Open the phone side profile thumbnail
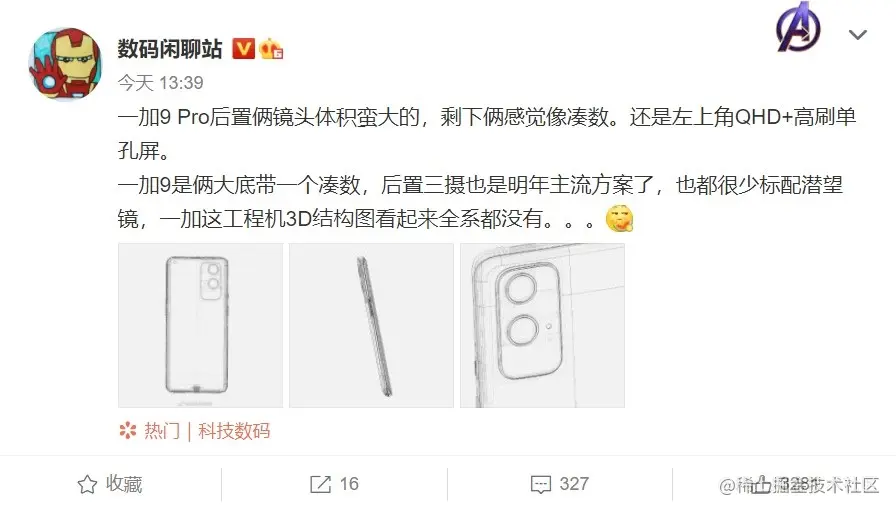The image size is (896, 512). pos(371,325)
